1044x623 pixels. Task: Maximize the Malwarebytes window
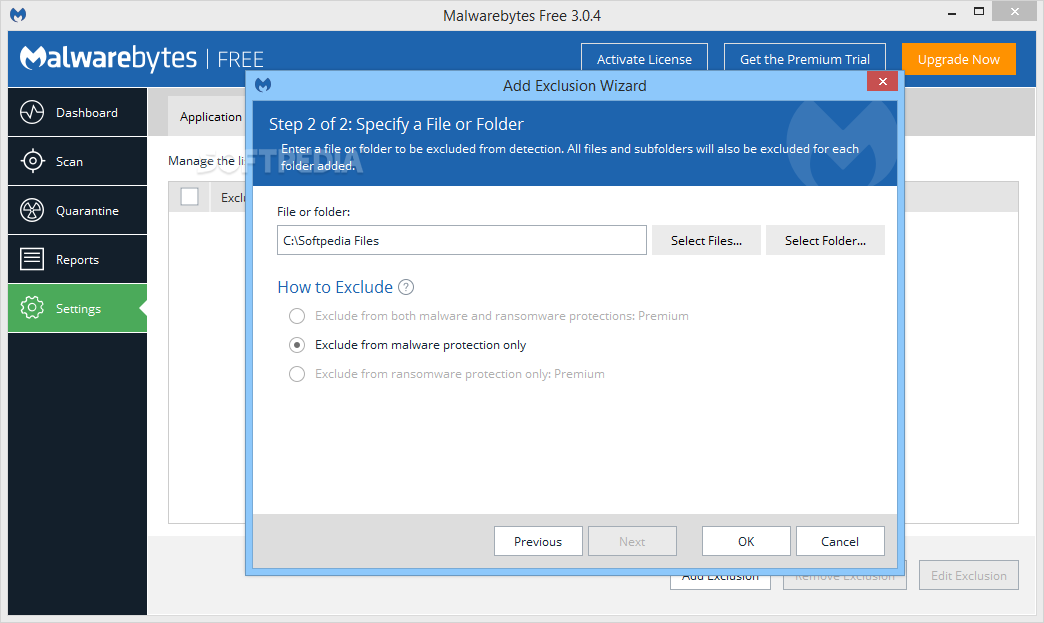[x=978, y=11]
